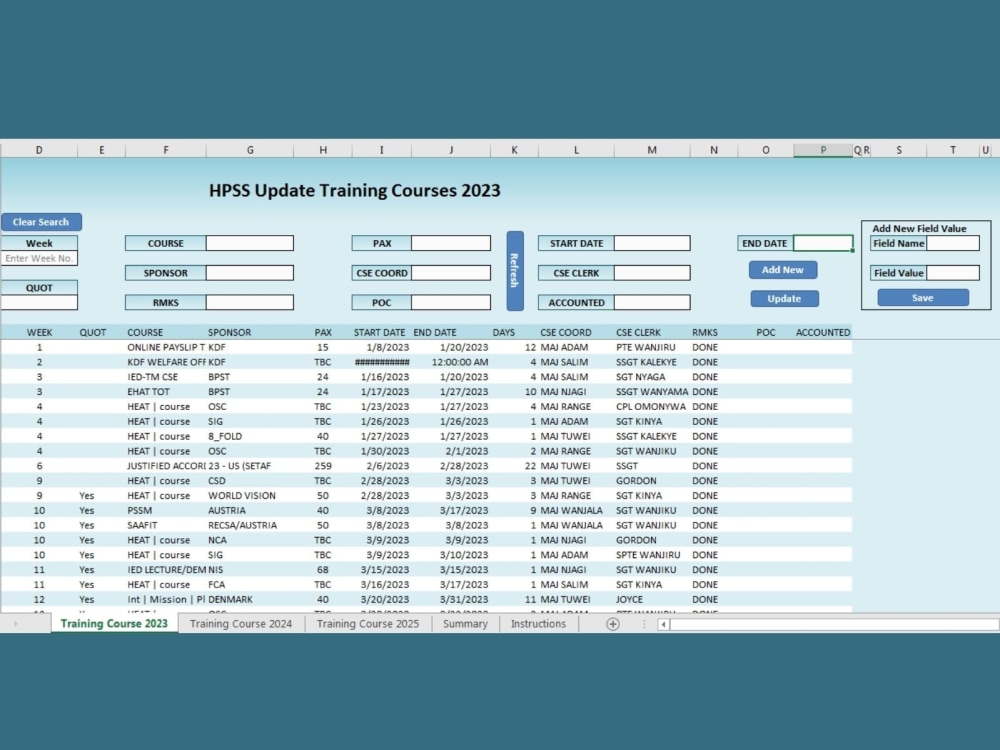1000x750 pixels.
Task: Select the END DATE input box
Action: click(x=822, y=243)
